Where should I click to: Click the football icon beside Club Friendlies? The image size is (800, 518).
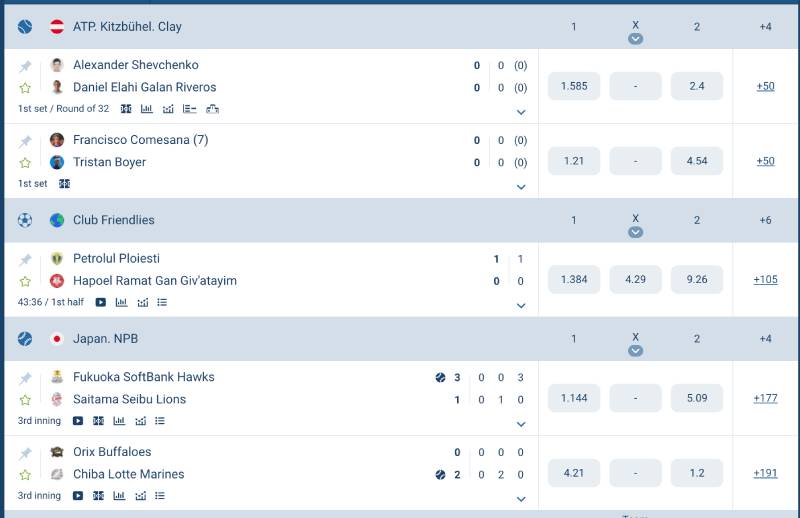[25, 220]
